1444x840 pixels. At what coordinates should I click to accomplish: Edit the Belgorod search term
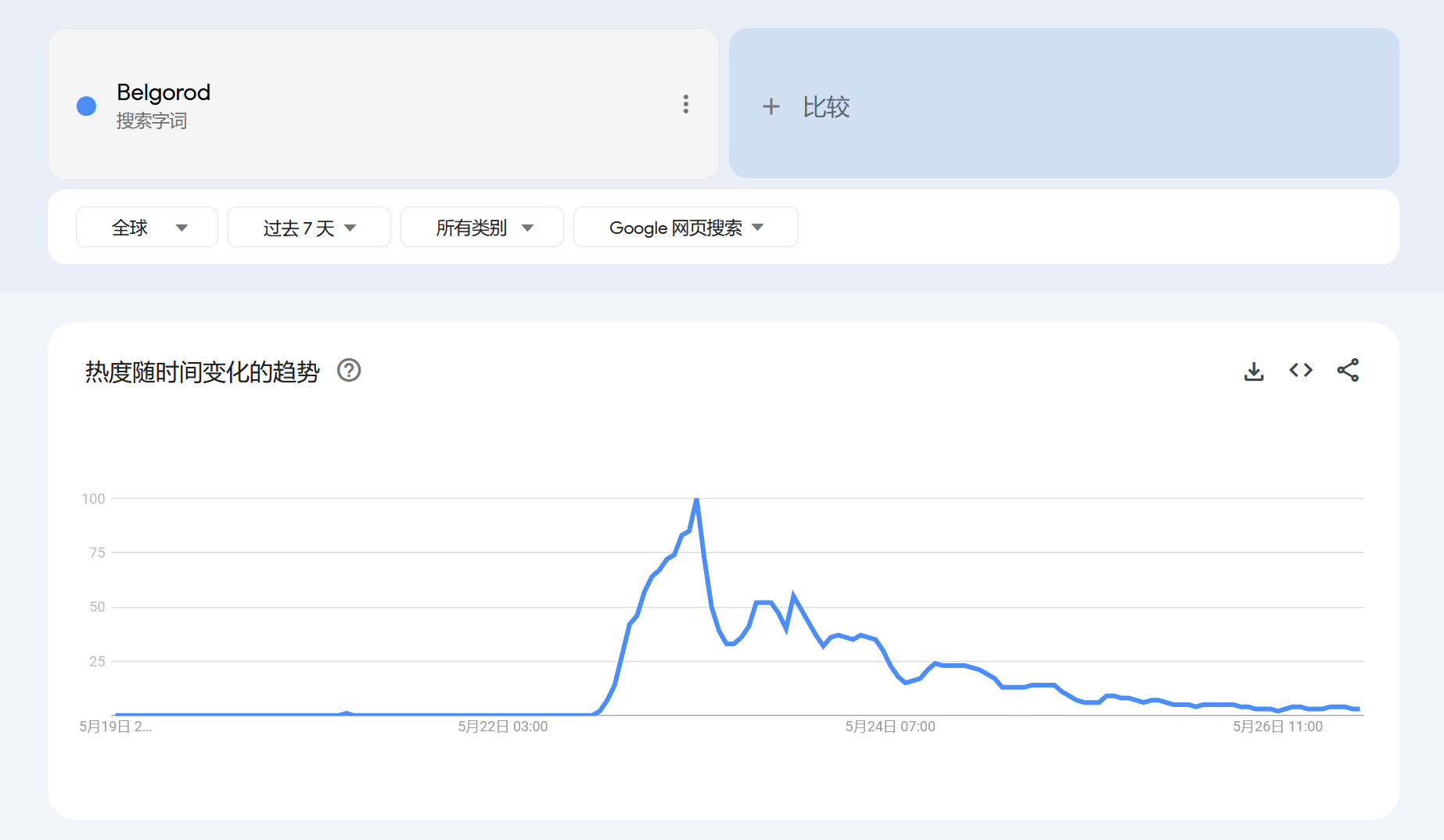coord(163,92)
